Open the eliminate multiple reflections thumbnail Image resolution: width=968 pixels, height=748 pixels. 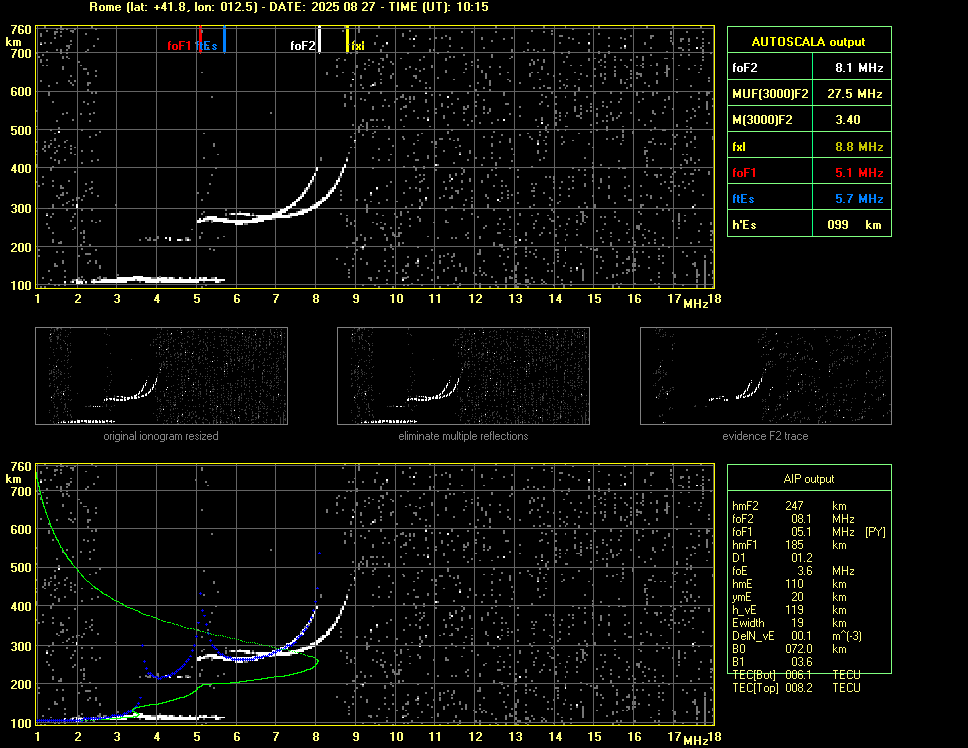coord(463,376)
